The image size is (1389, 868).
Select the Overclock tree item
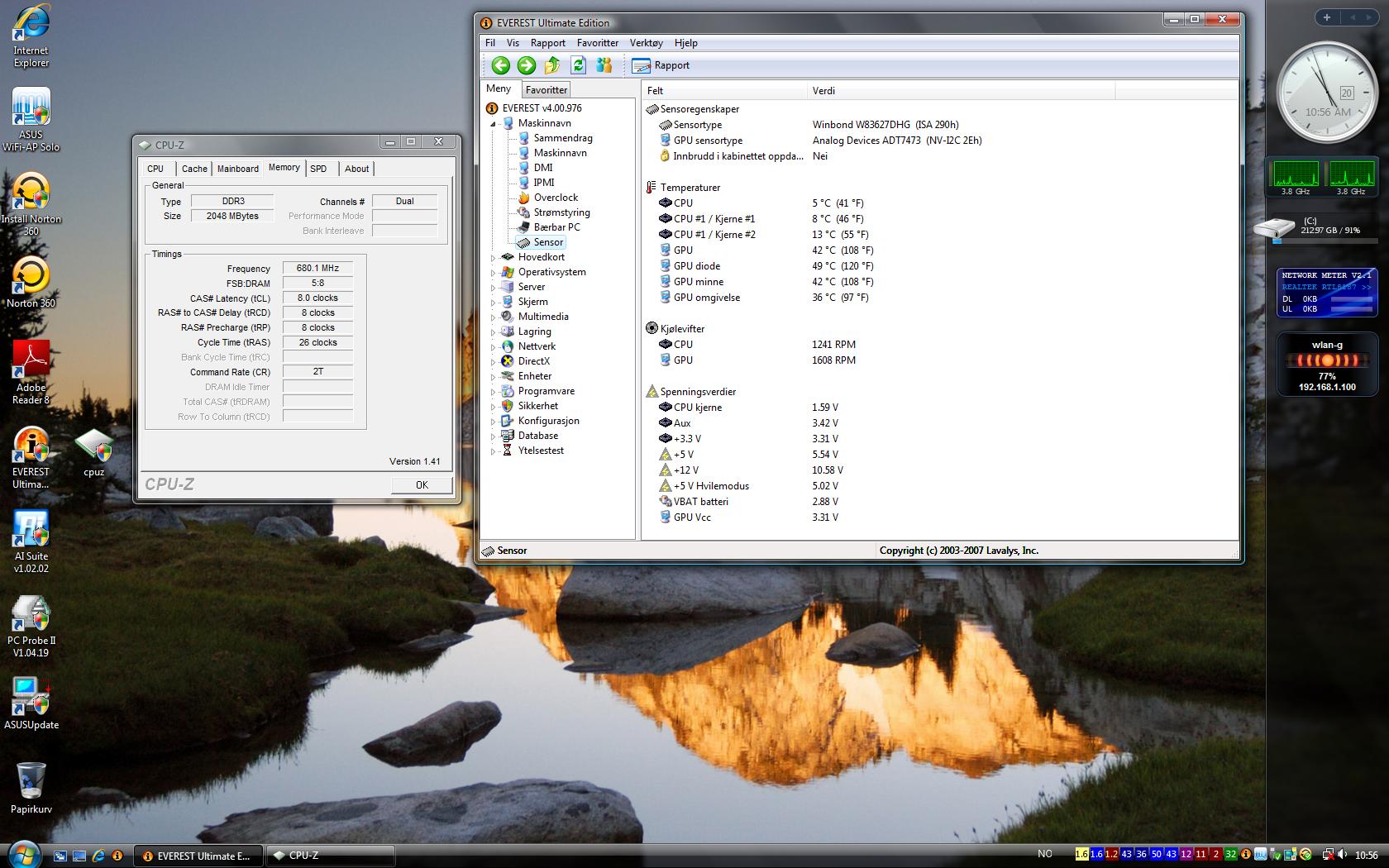556,198
